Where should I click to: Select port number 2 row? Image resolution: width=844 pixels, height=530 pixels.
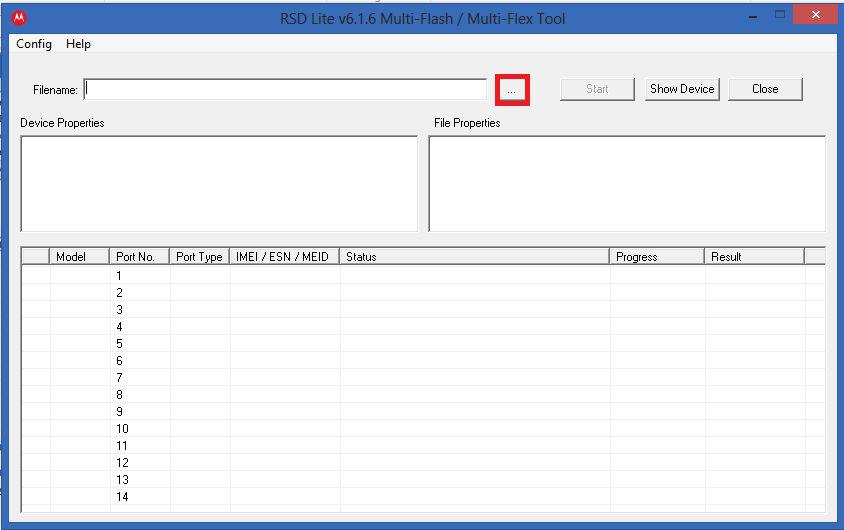[x=423, y=293]
